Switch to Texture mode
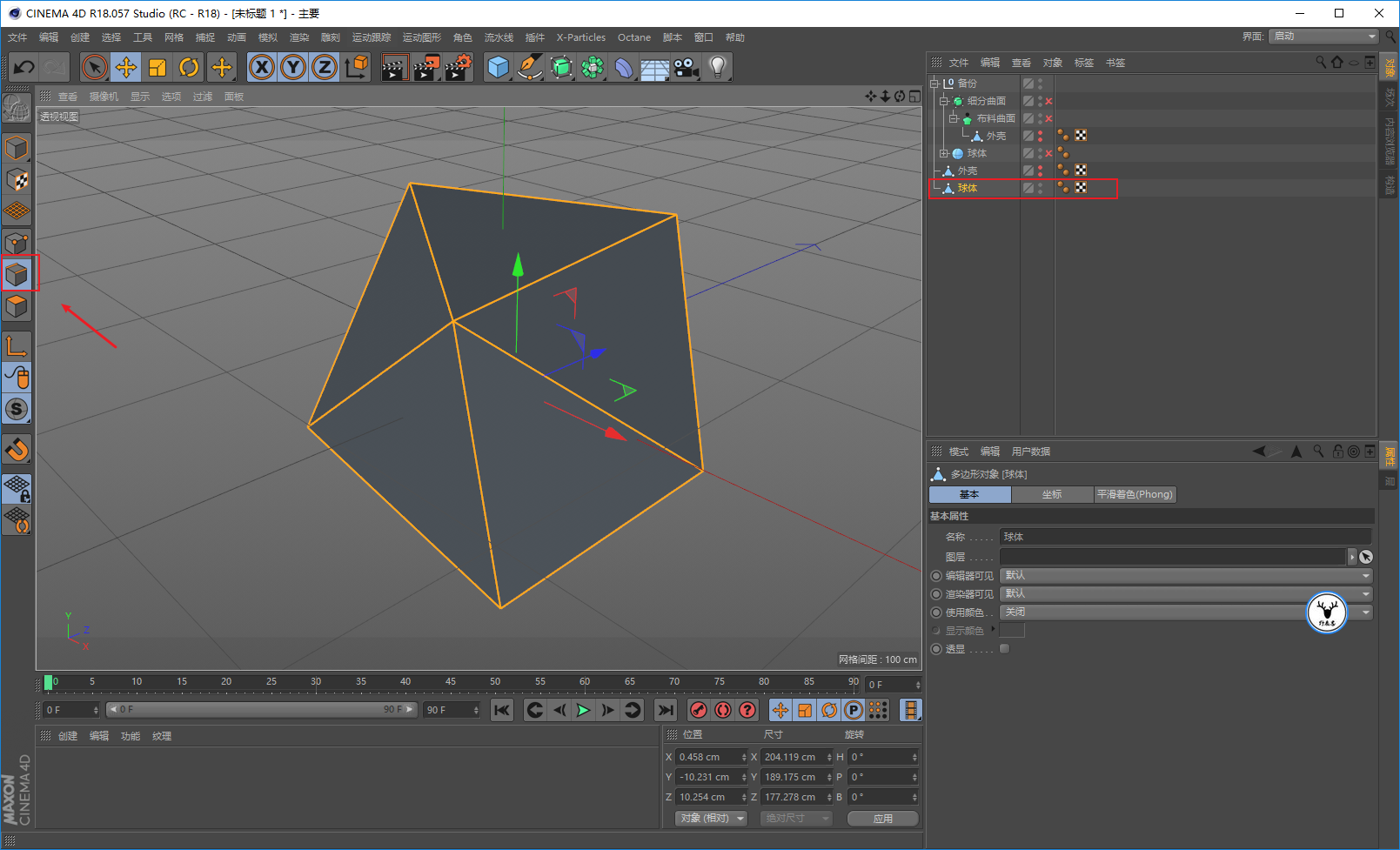Viewport: 1400px width, 850px height. coord(17,180)
